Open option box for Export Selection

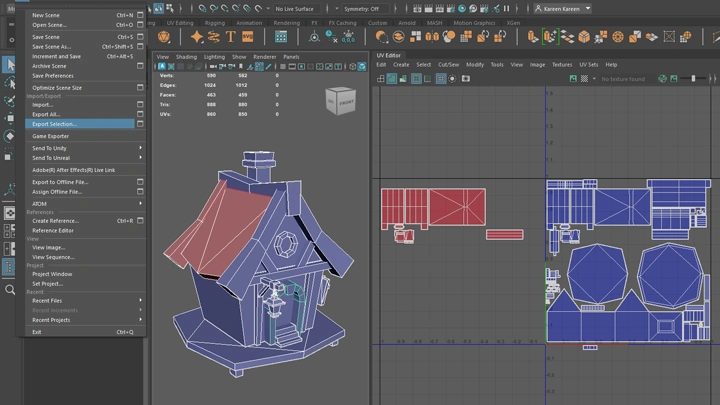click(140, 124)
